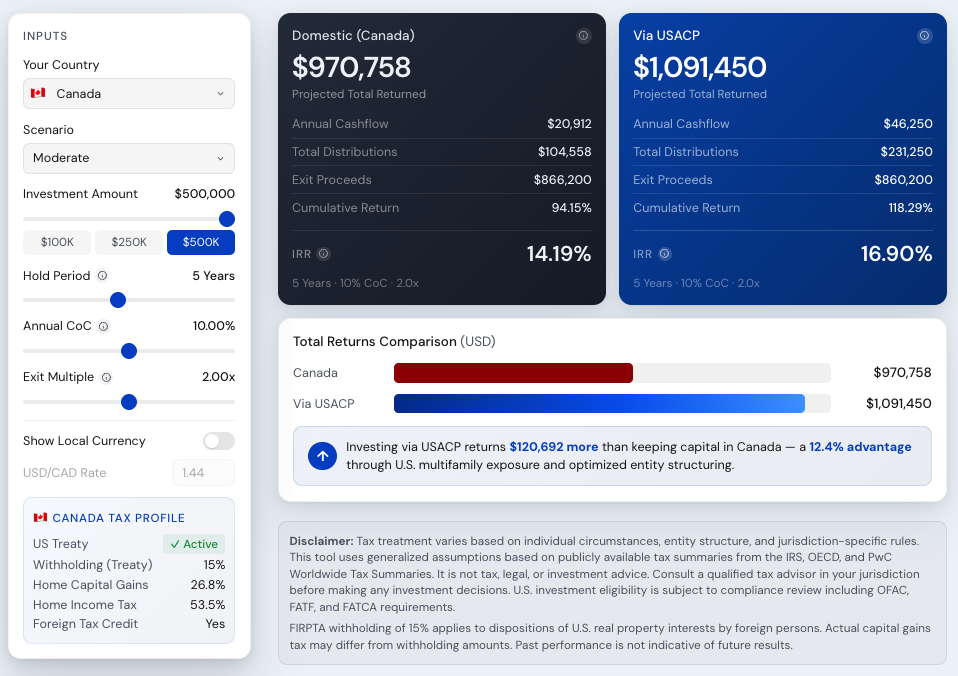Click the Home Capital Gains 26.8% value
Viewport: 958px width, 676px height.
click(x=208, y=585)
